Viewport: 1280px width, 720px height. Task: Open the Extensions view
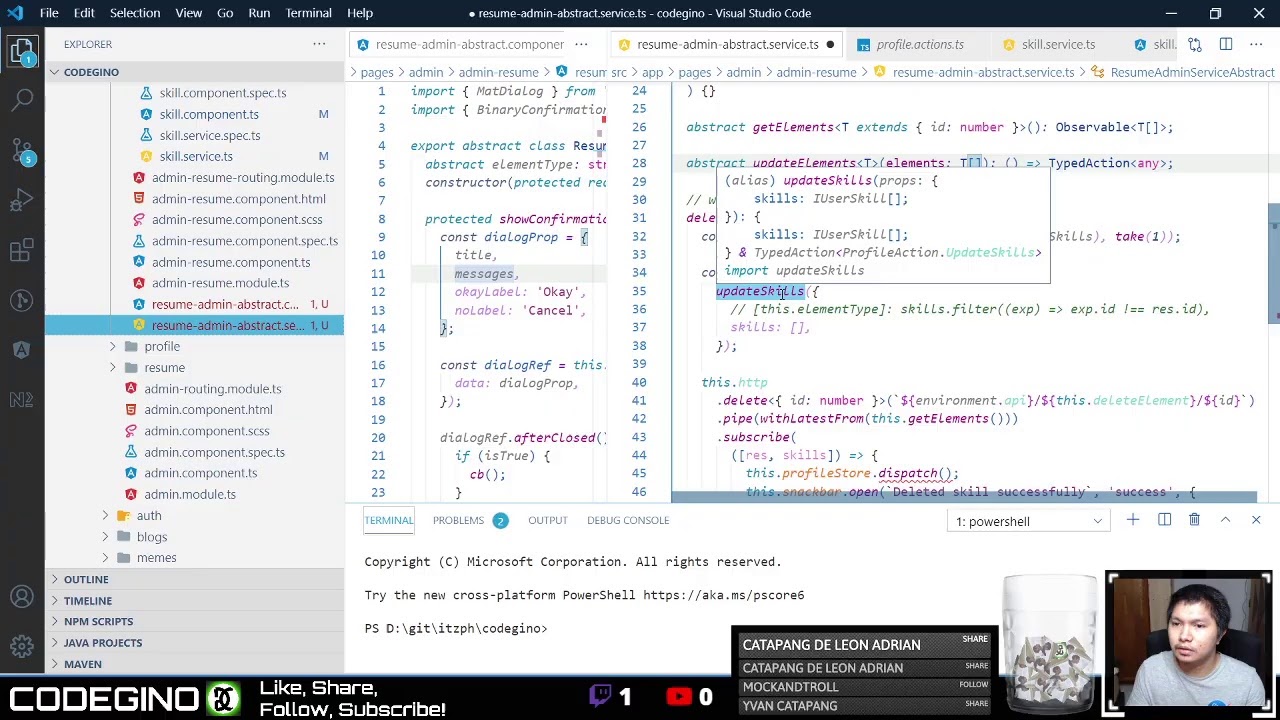coord(22,250)
